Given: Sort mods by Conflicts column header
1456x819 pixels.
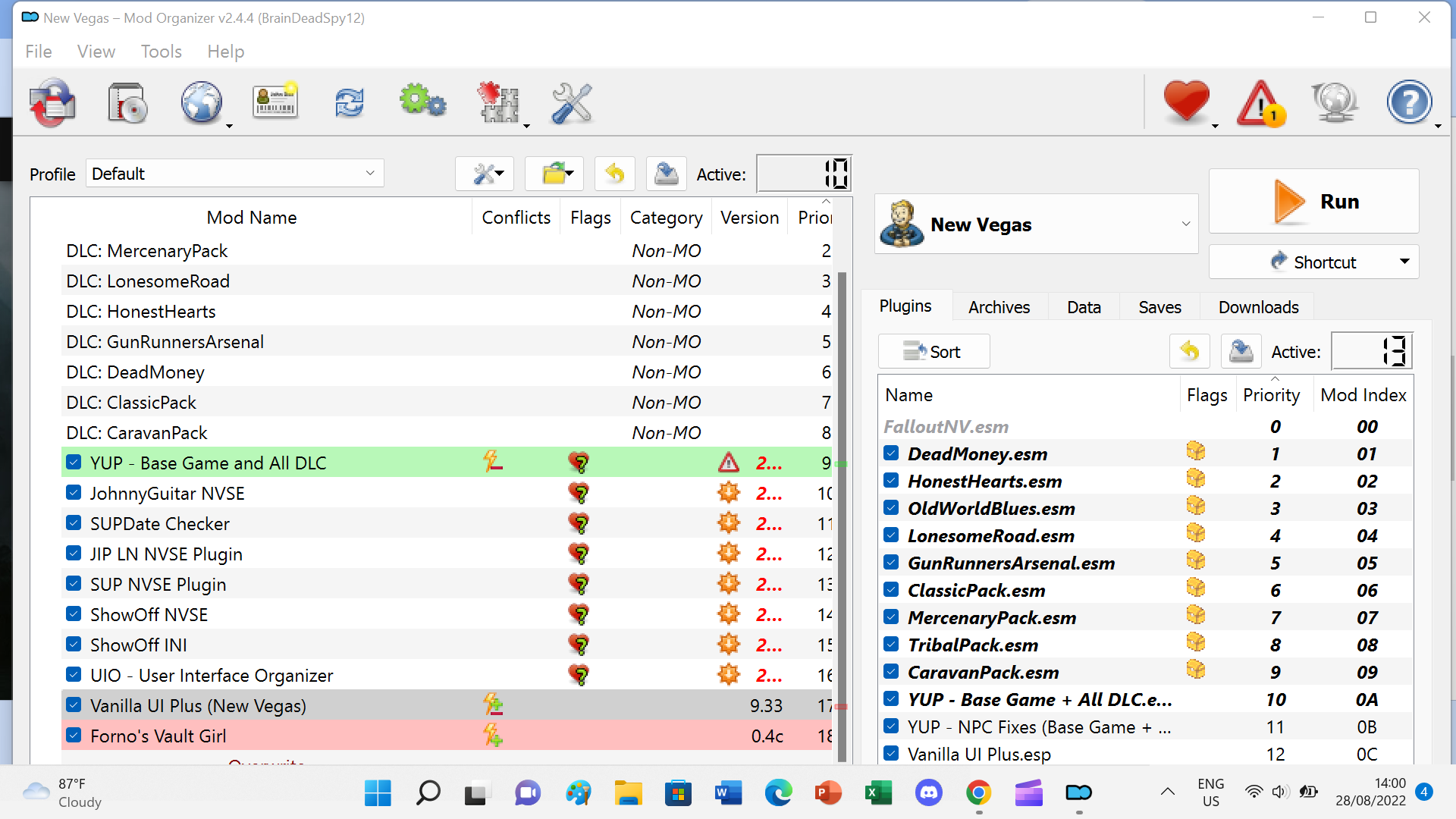Looking at the screenshot, I should 516,218.
